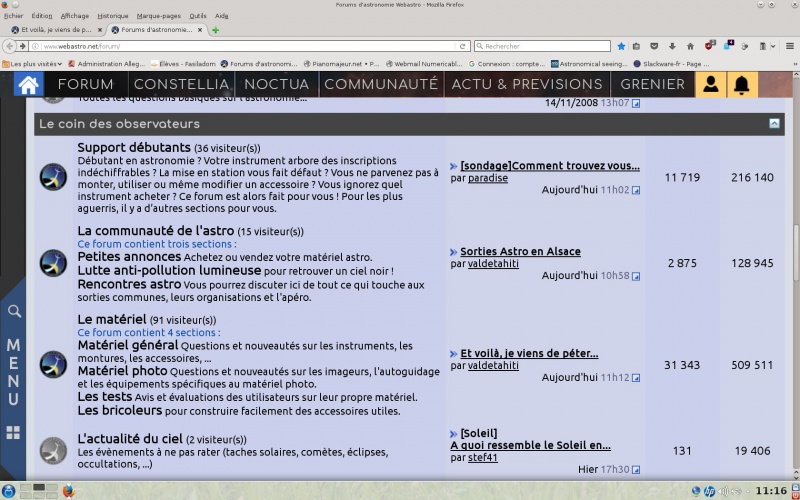
Task: Close the 'Et voilà, je viens de p...' tab
Action: [x=99, y=30]
